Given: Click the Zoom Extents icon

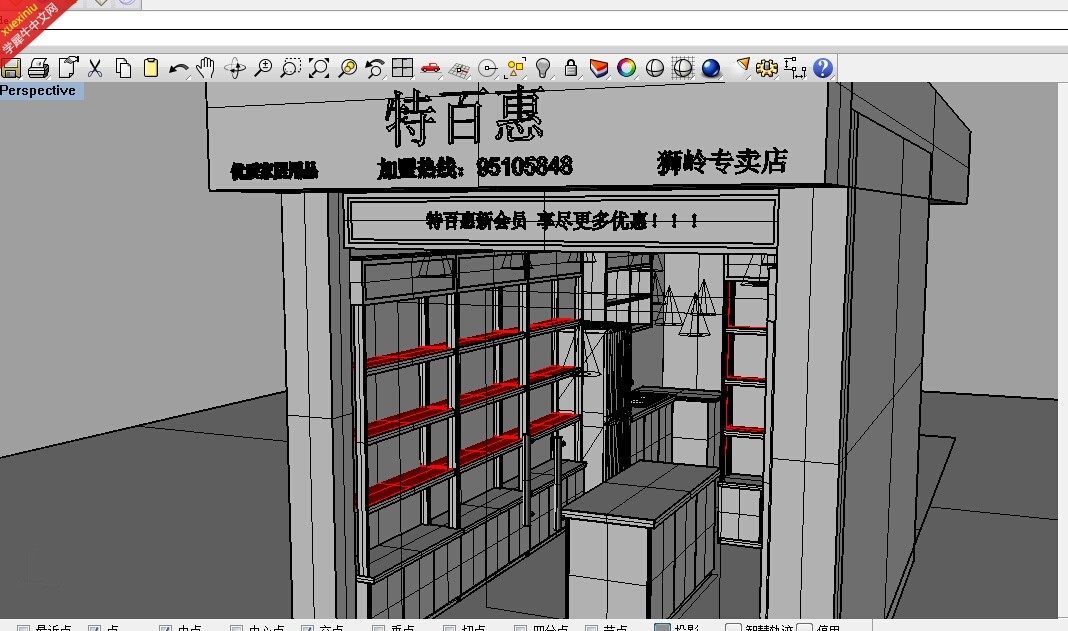Looking at the screenshot, I should [x=319, y=68].
